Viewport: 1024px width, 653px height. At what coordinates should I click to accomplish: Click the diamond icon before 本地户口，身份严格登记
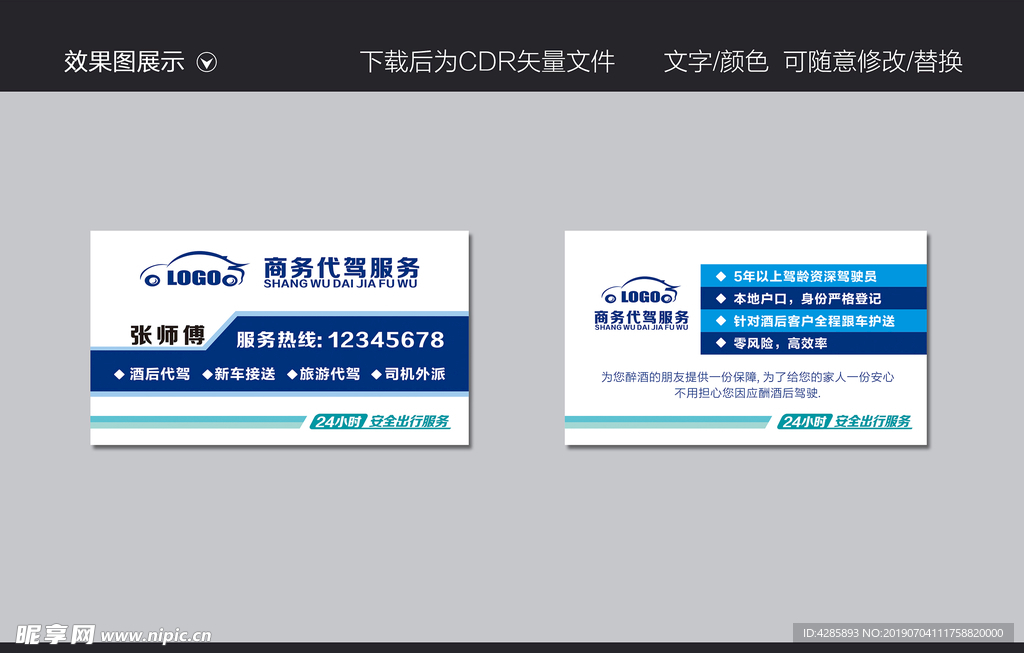tap(720, 296)
